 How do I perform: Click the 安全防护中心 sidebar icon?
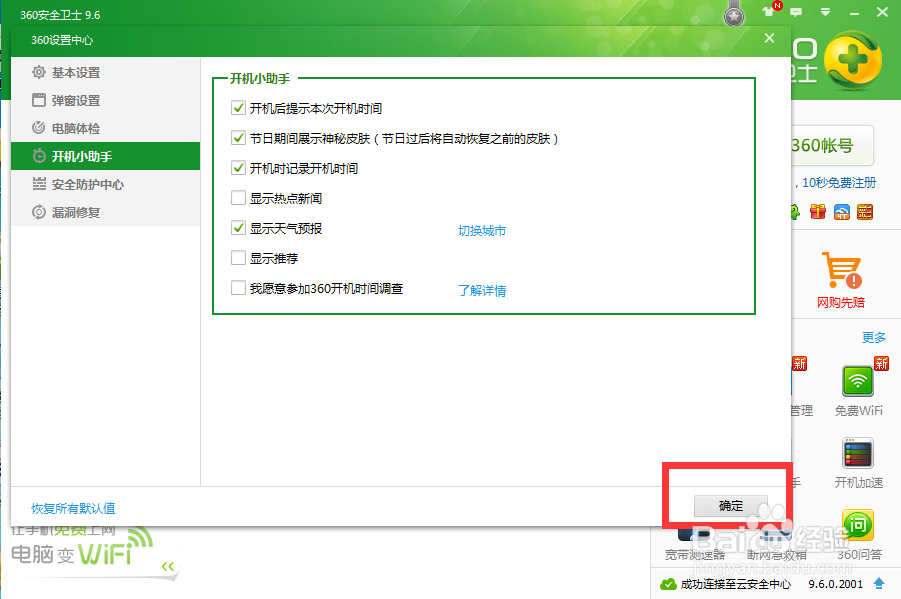tap(38, 184)
